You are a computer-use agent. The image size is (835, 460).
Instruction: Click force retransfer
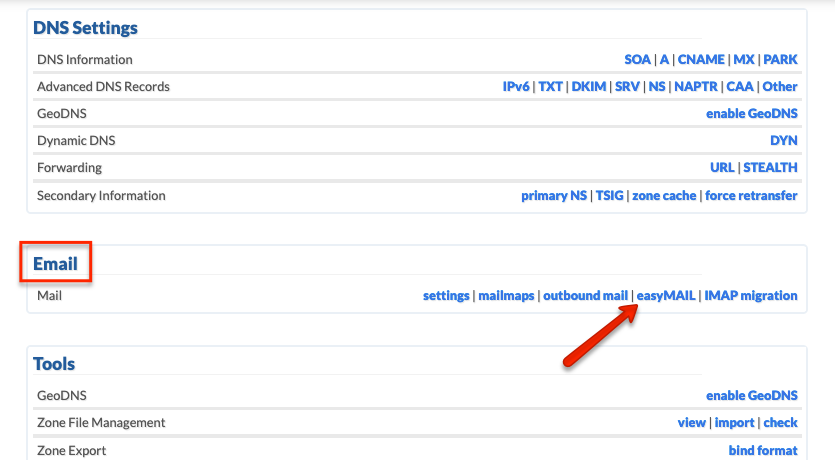coord(751,195)
